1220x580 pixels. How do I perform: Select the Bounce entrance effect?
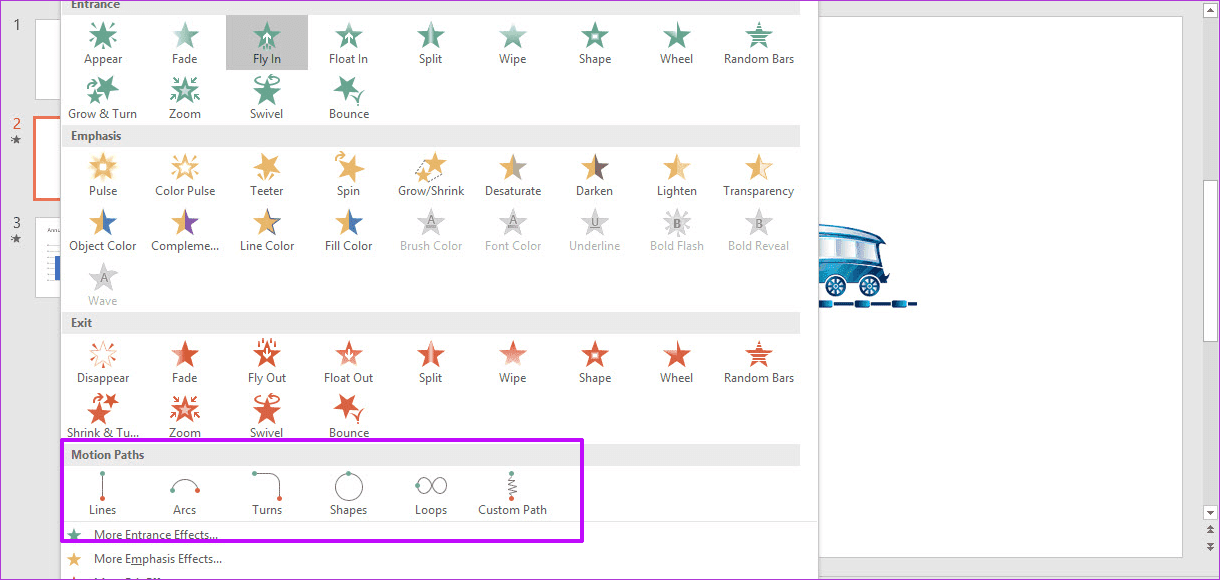pyautogui.click(x=349, y=98)
